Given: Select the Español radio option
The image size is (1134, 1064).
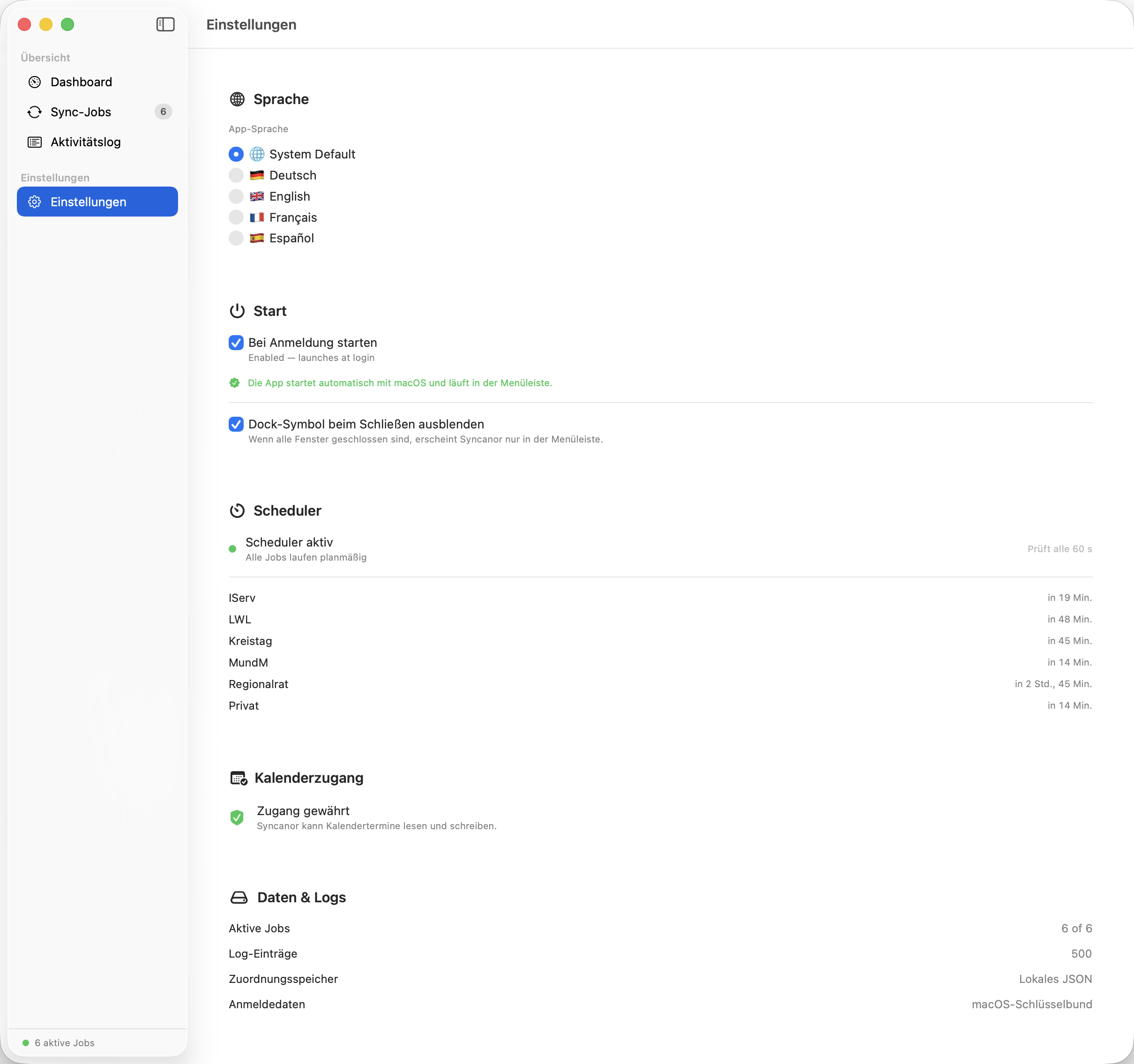Looking at the screenshot, I should (236, 239).
